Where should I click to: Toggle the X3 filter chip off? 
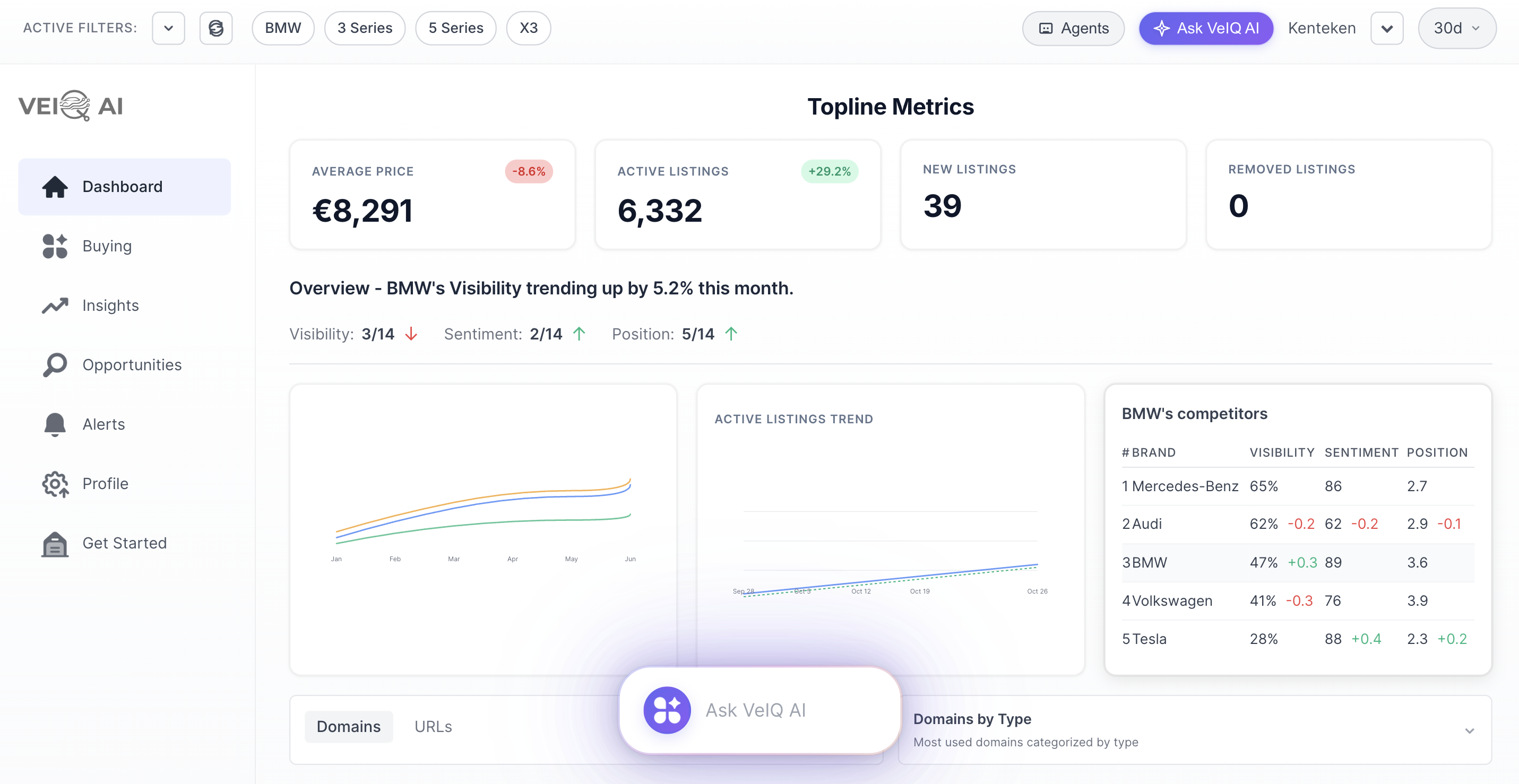pyautogui.click(x=528, y=28)
